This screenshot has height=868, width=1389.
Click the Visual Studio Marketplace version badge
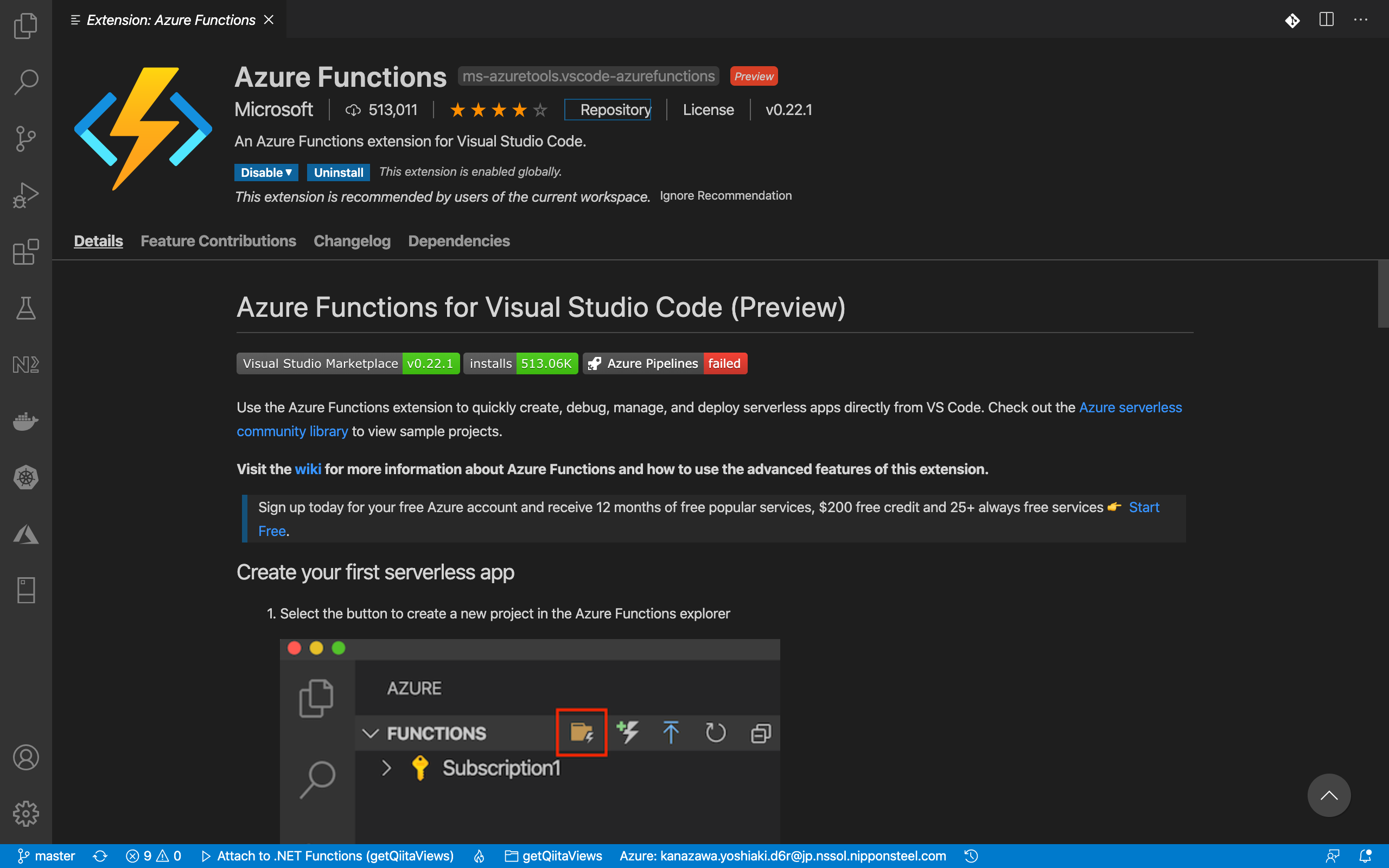348,363
